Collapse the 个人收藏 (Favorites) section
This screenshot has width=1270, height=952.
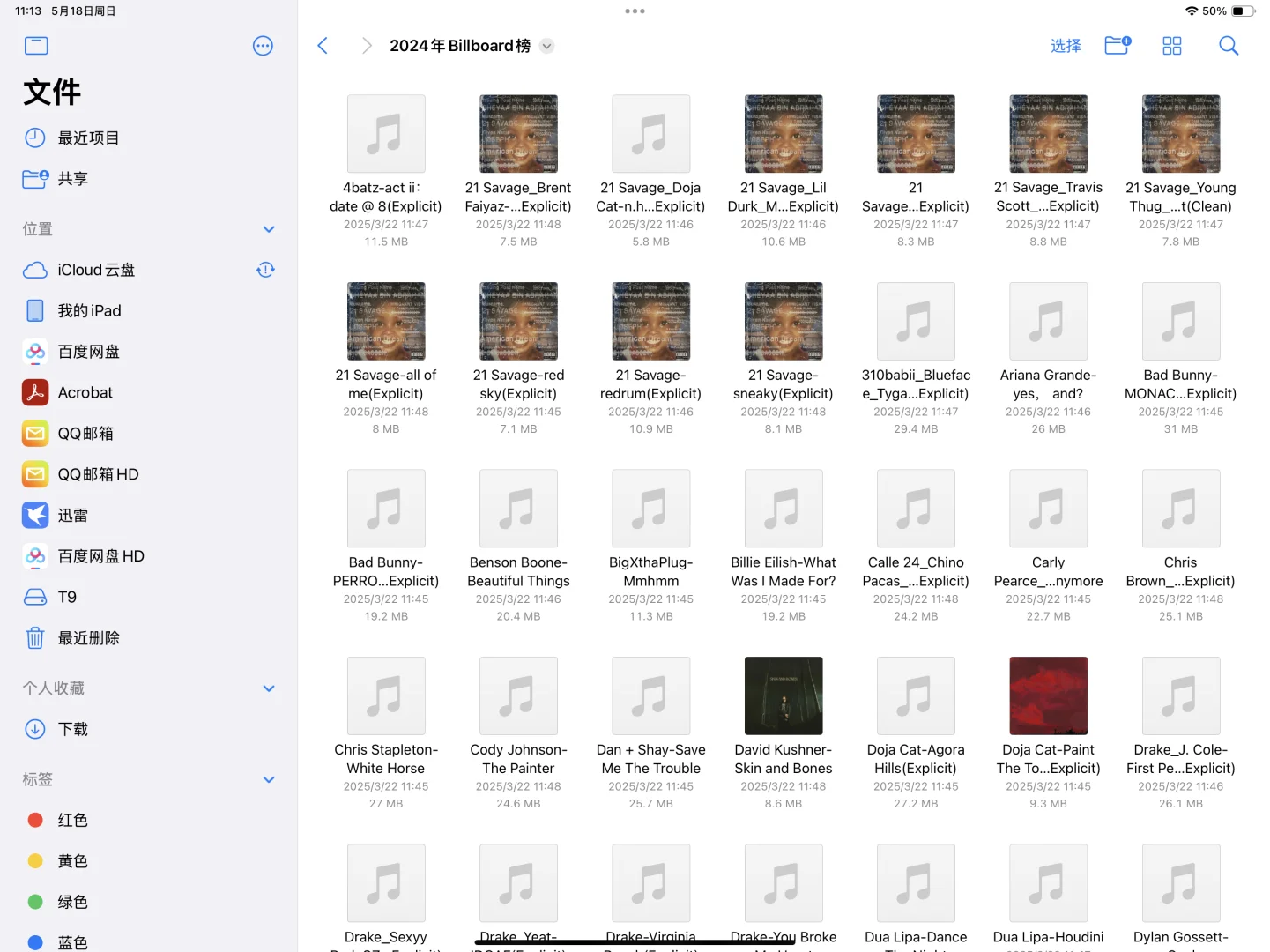click(x=269, y=688)
